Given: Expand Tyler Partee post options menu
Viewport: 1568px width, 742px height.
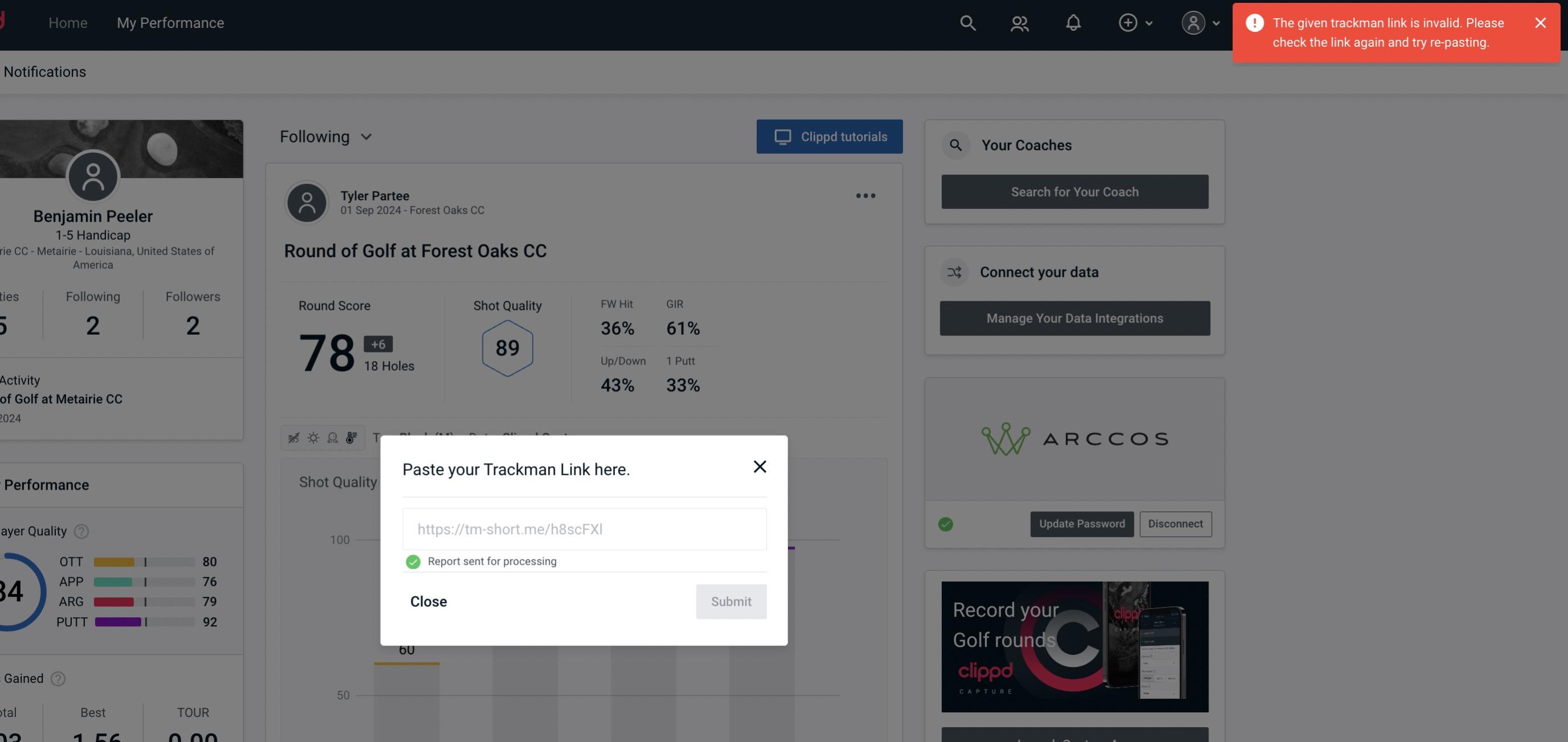Looking at the screenshot, I should tap(866, 195).
